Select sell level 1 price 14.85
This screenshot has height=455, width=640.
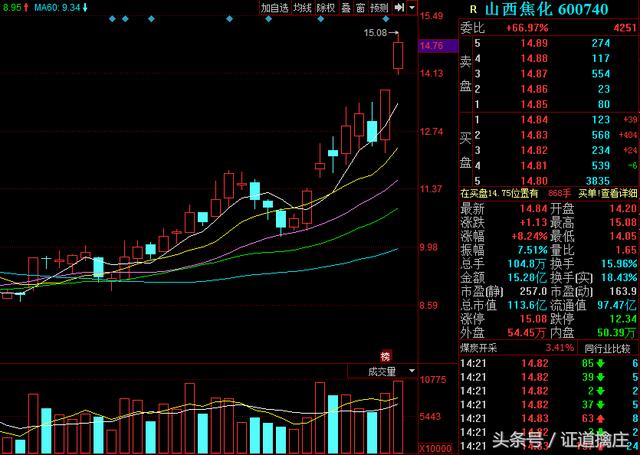[534, 104]
